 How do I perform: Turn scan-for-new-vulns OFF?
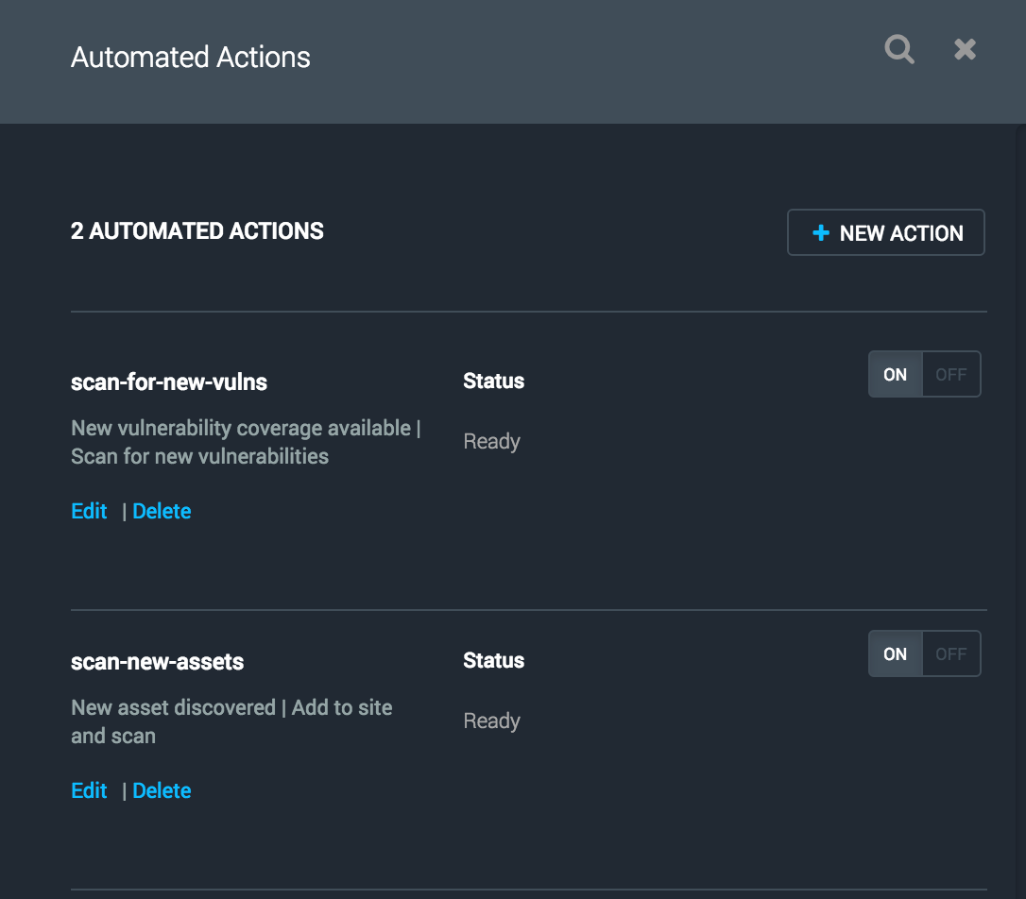click(950, 375)
